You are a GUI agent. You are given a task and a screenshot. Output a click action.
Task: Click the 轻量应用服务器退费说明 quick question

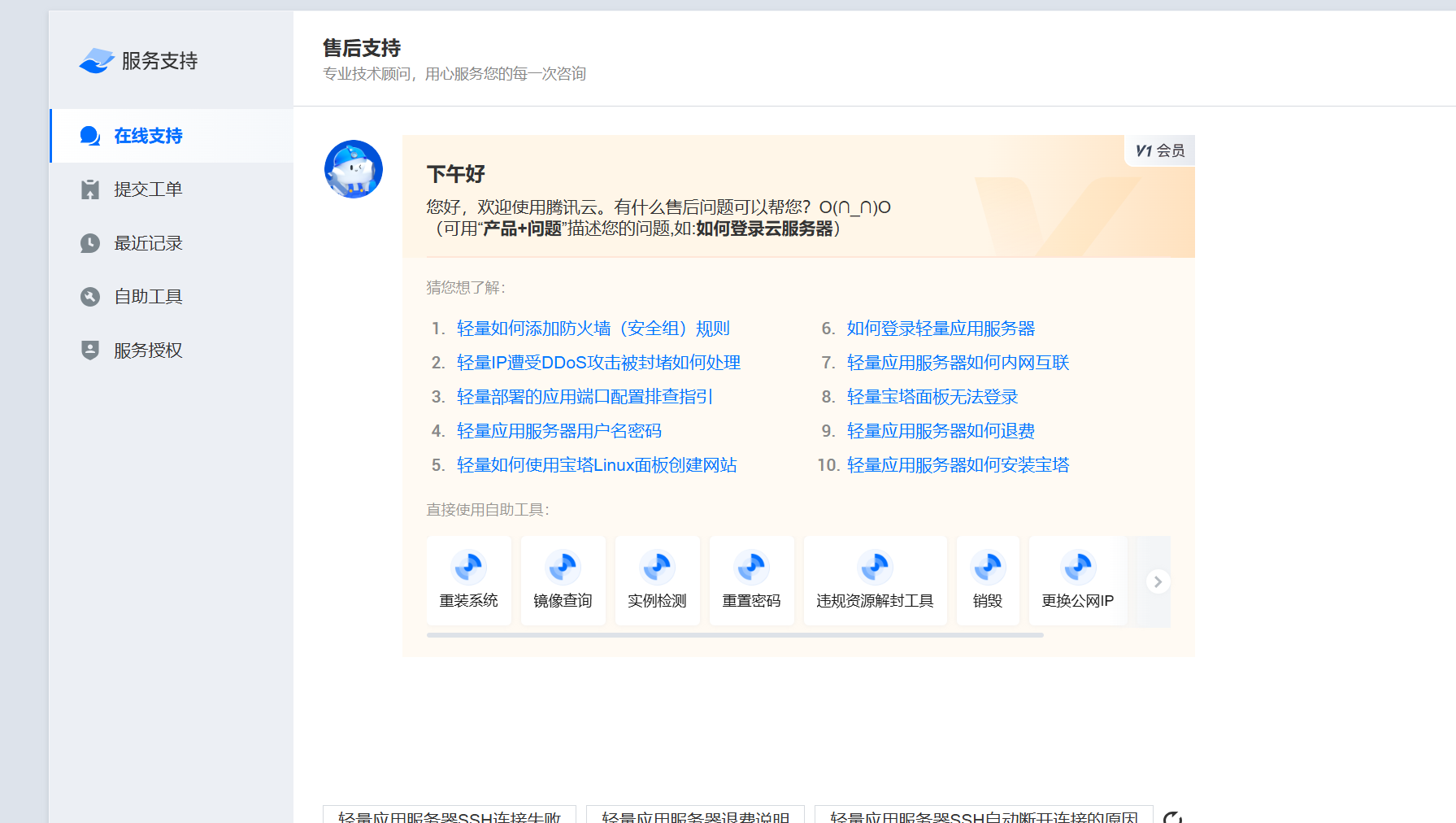click(696, 817)
